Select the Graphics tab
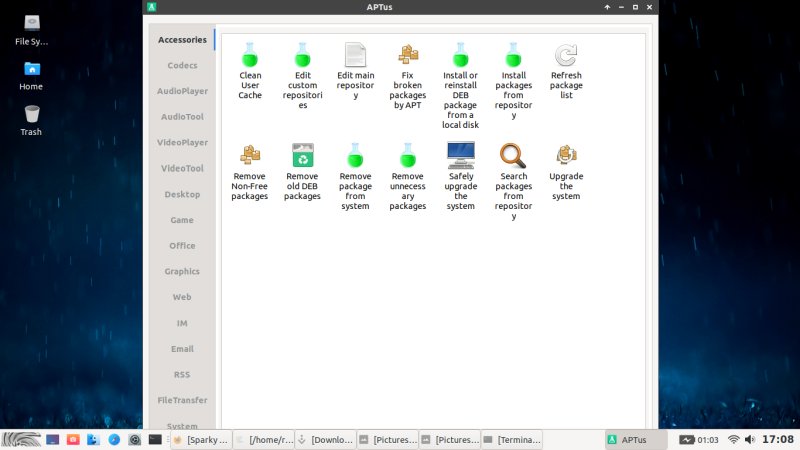The width and height of the screenshot is (800, 450). (182, 271)
